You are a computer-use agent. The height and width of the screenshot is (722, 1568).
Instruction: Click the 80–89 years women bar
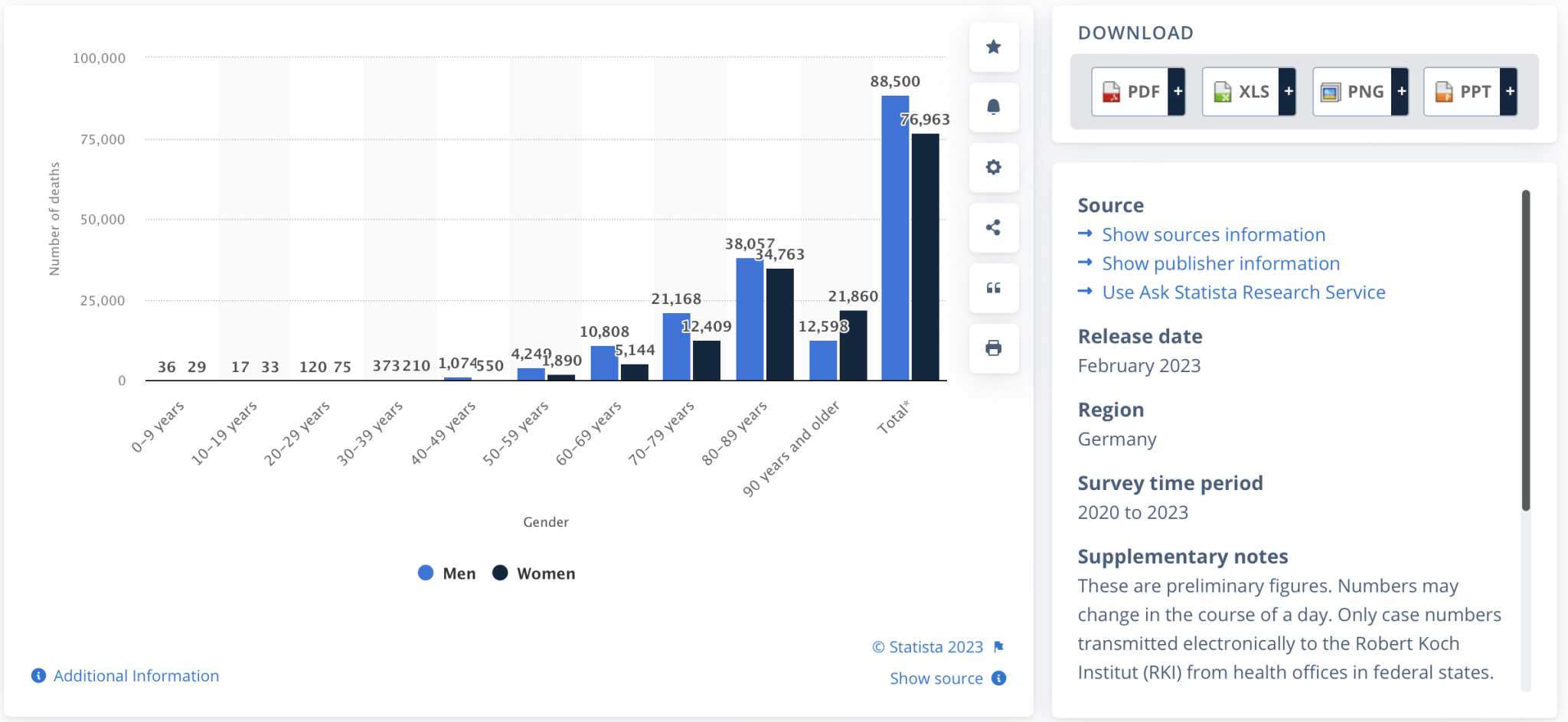pyautogui.click(x=779, y=325)
